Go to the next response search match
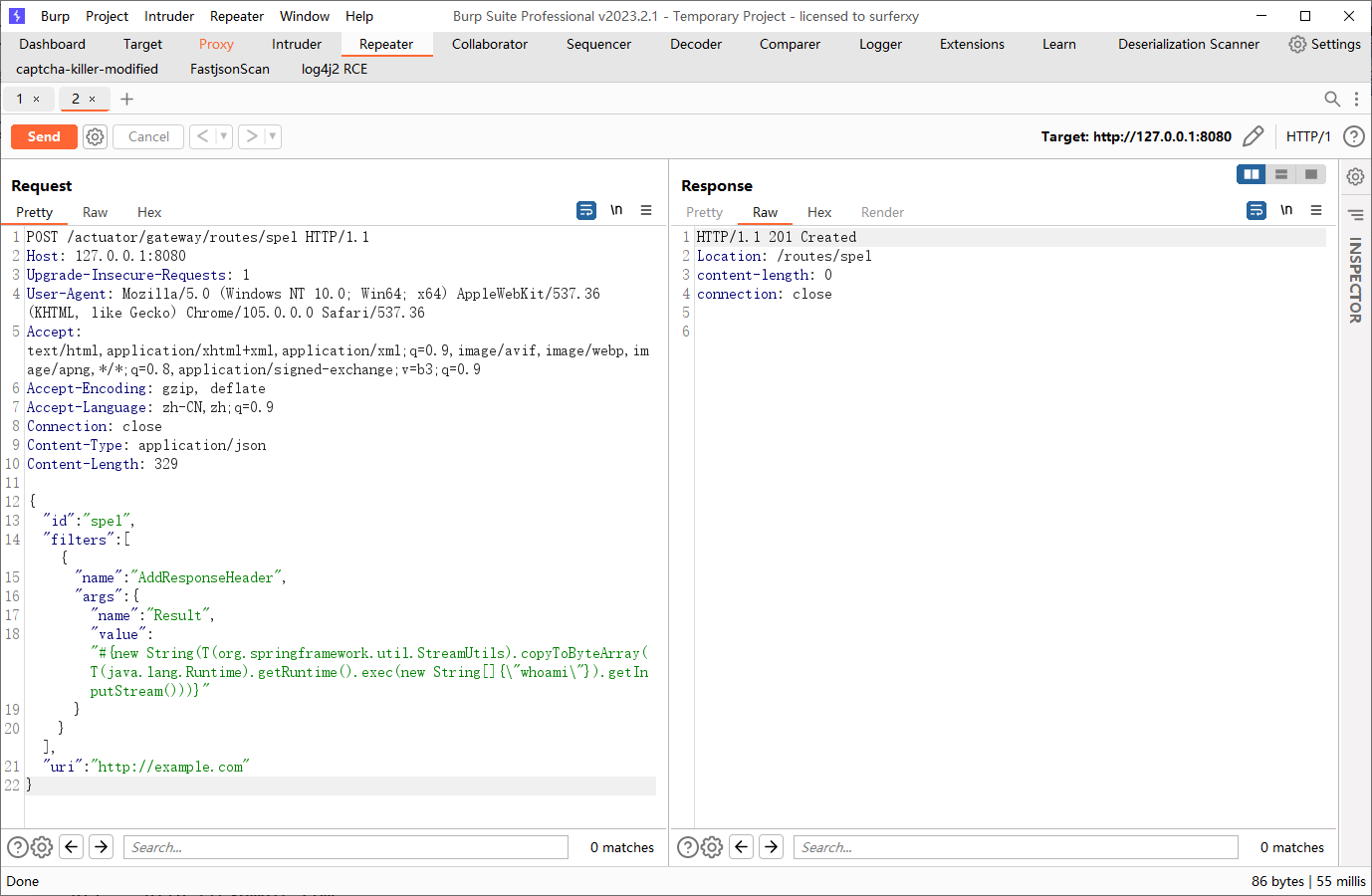Viewport: 1372px width, 896px height. (772, 847)
